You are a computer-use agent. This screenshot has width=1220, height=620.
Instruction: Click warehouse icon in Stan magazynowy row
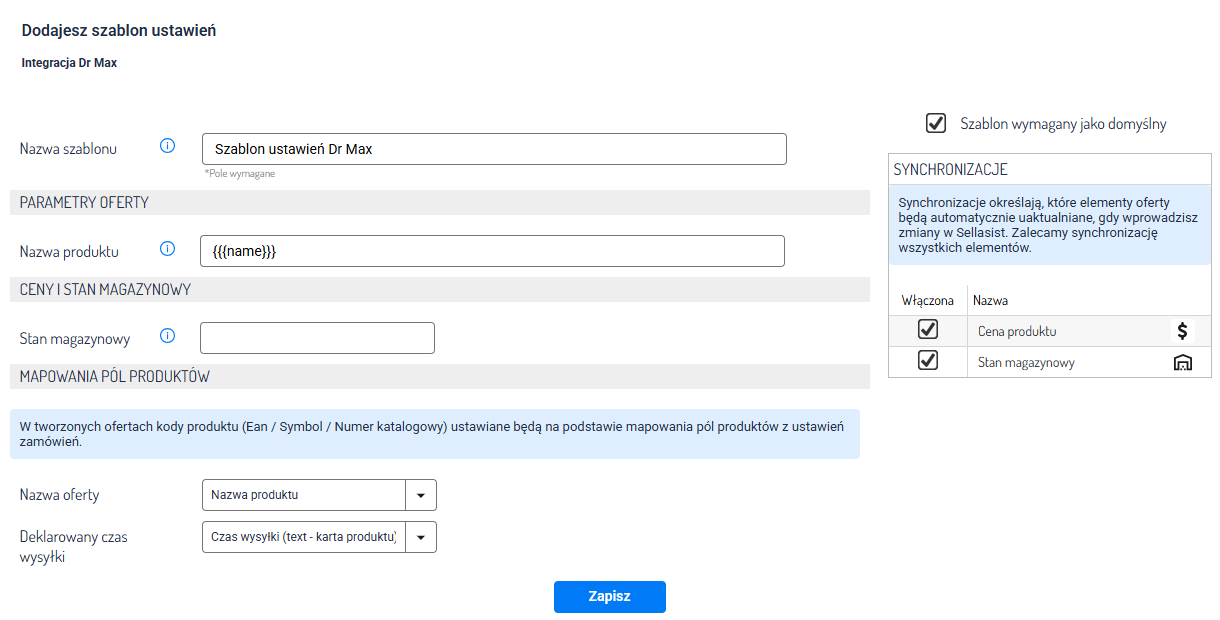pyautogui.click(x=1182, y=362)
